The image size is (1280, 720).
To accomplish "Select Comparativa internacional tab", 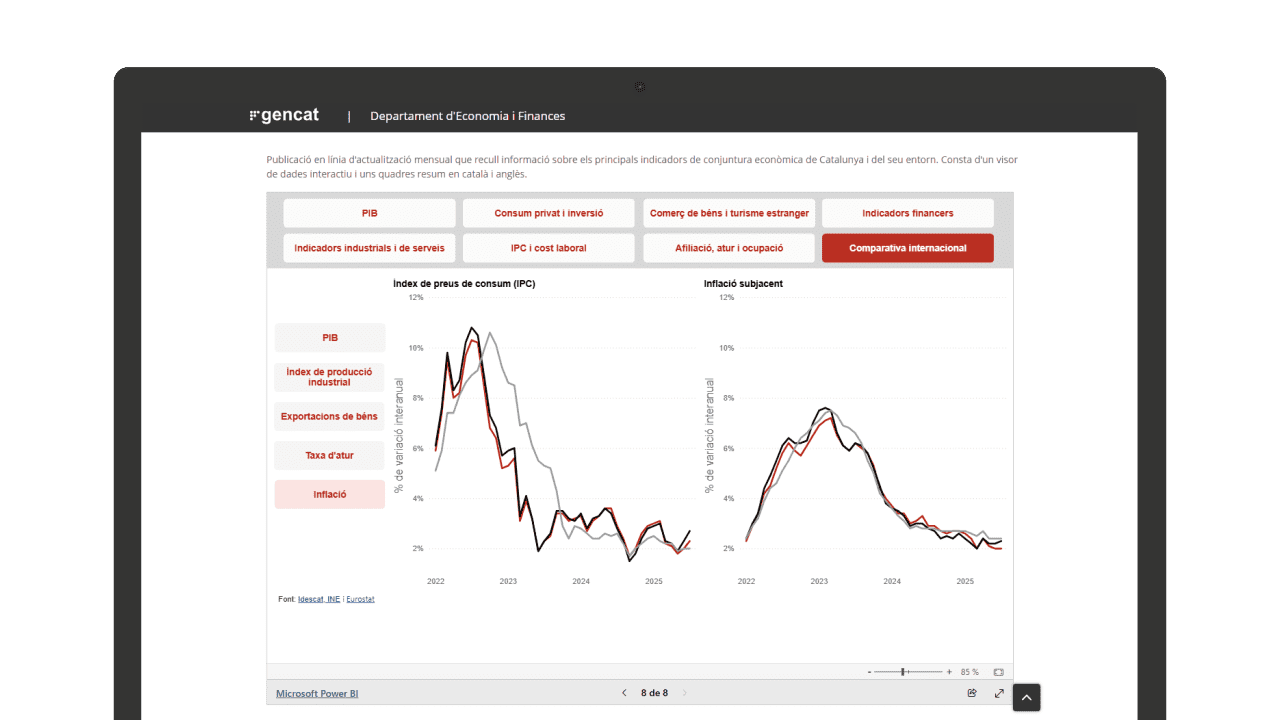I will coord(907,248).
